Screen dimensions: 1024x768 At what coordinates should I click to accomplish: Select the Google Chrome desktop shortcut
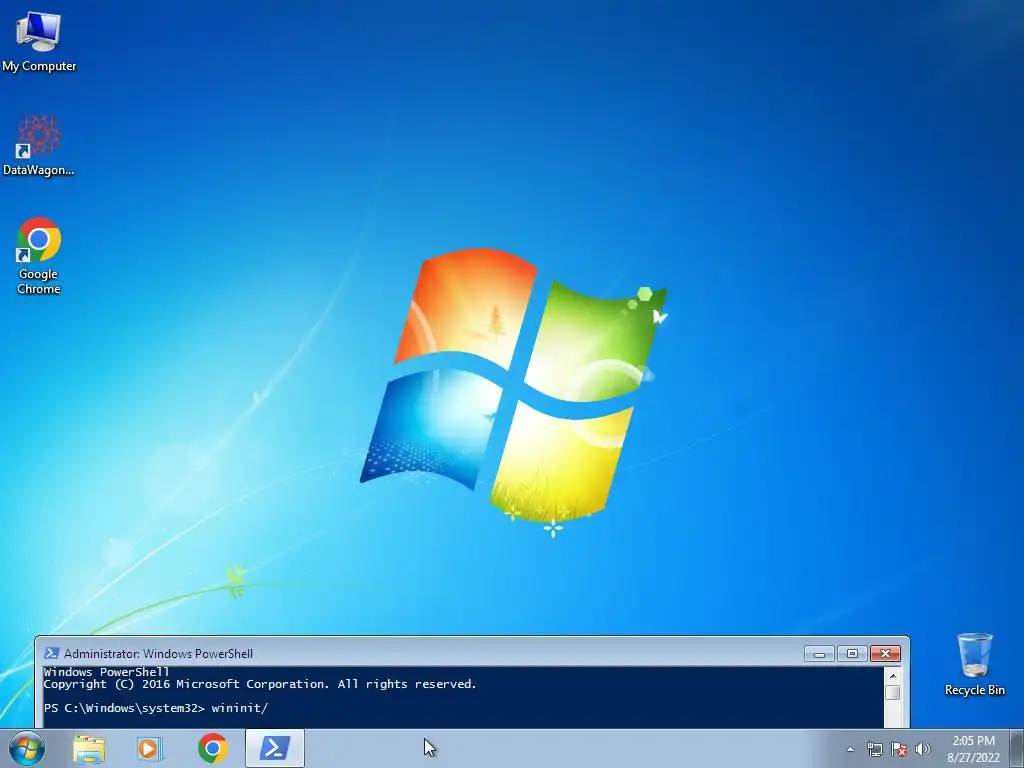(39, 255)
